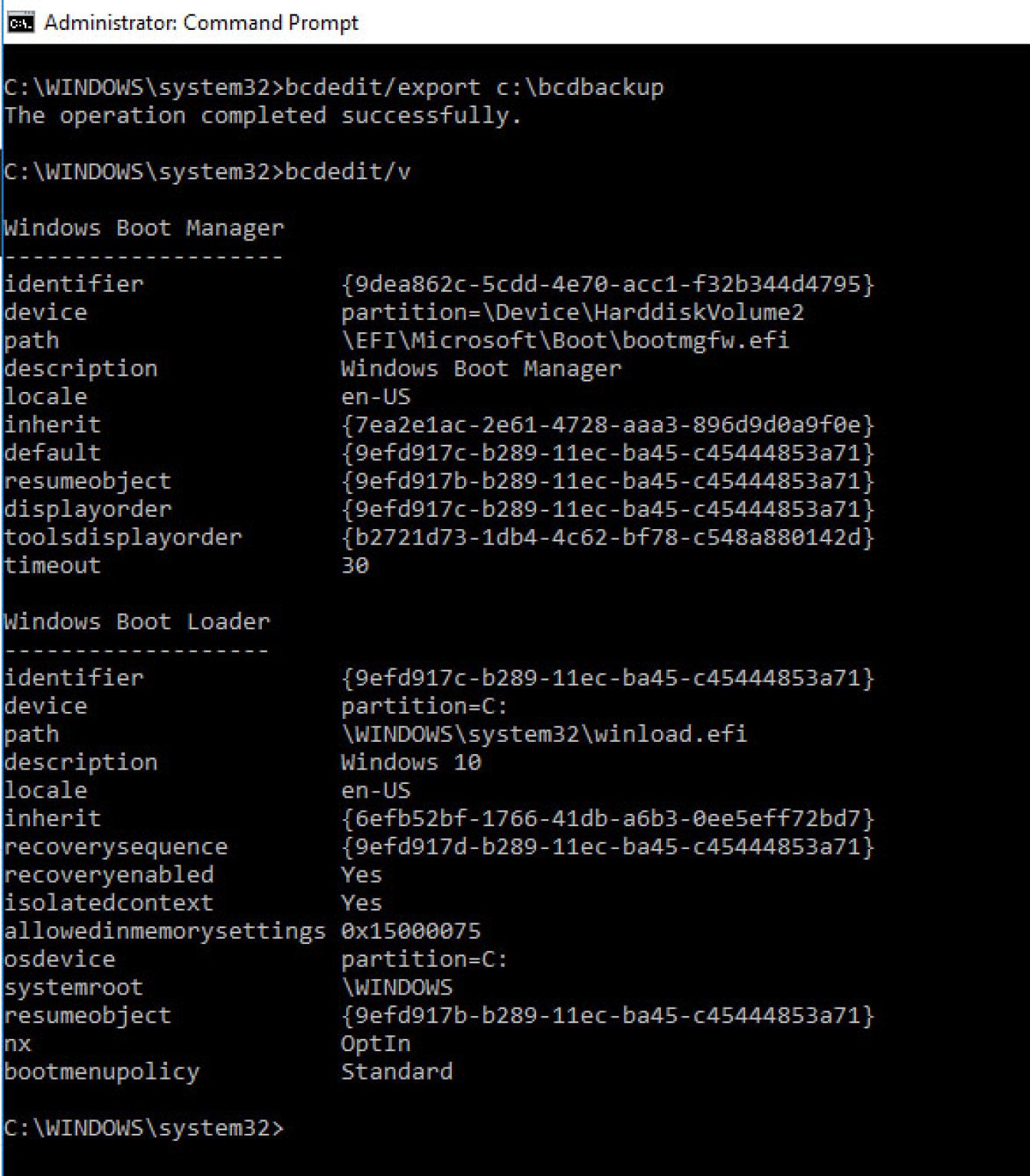The height and width of the screenshot is (1176, 1030).
Task: Click the Windows Boot Loader heading
Action: (136, 621)
